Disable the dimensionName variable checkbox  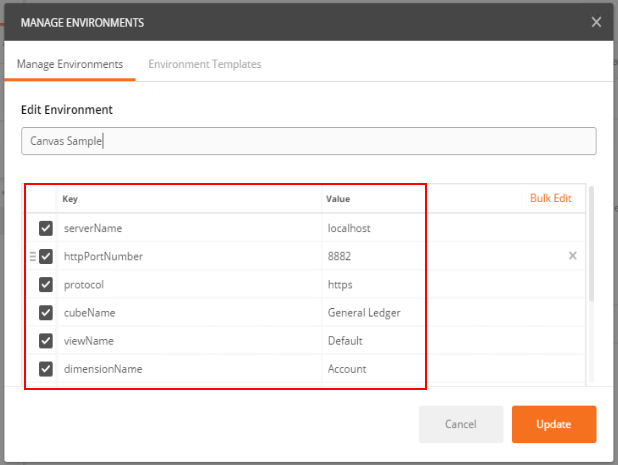point(46,368)
